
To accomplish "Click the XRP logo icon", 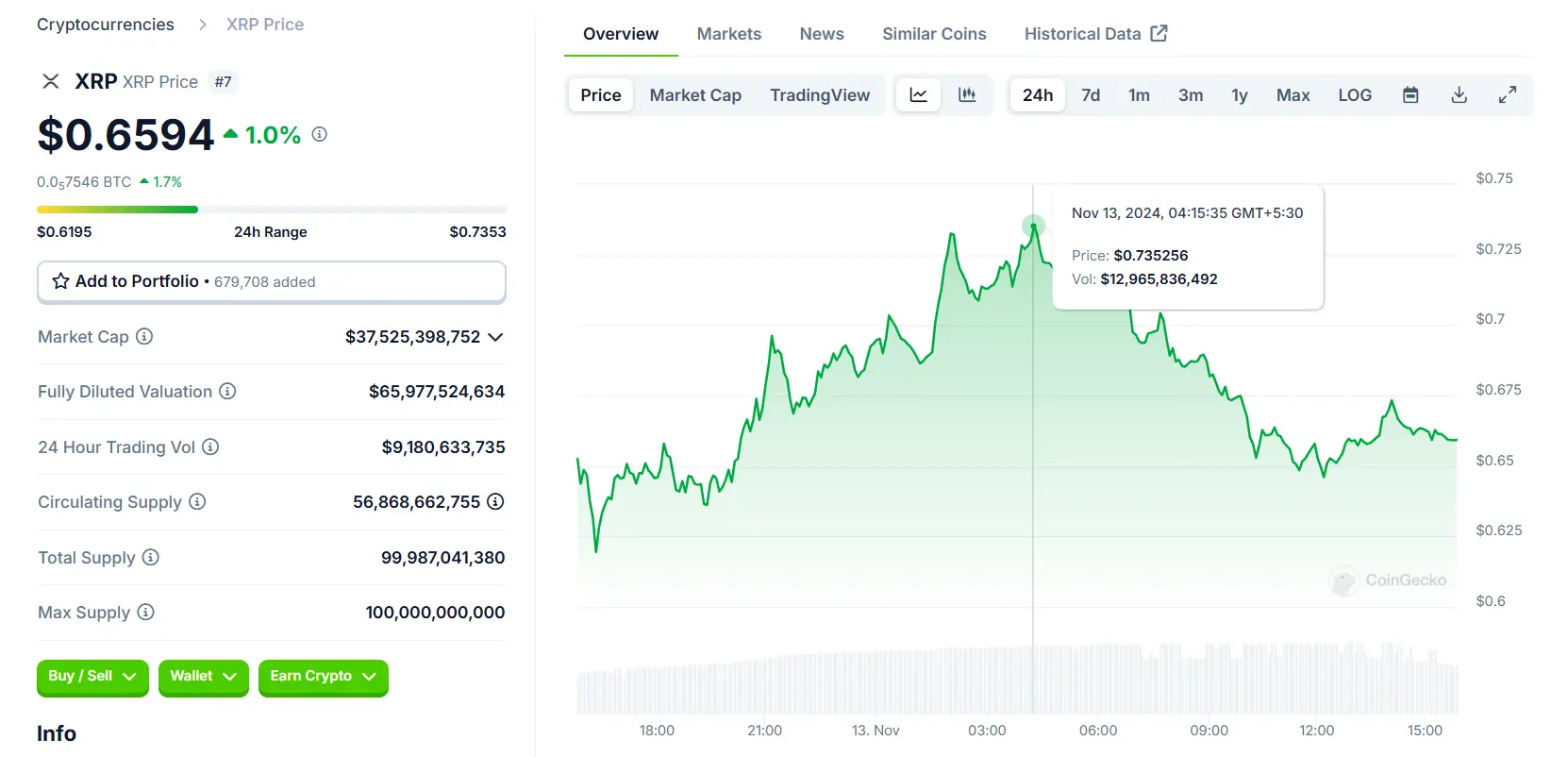I will [x=51, y=82].
